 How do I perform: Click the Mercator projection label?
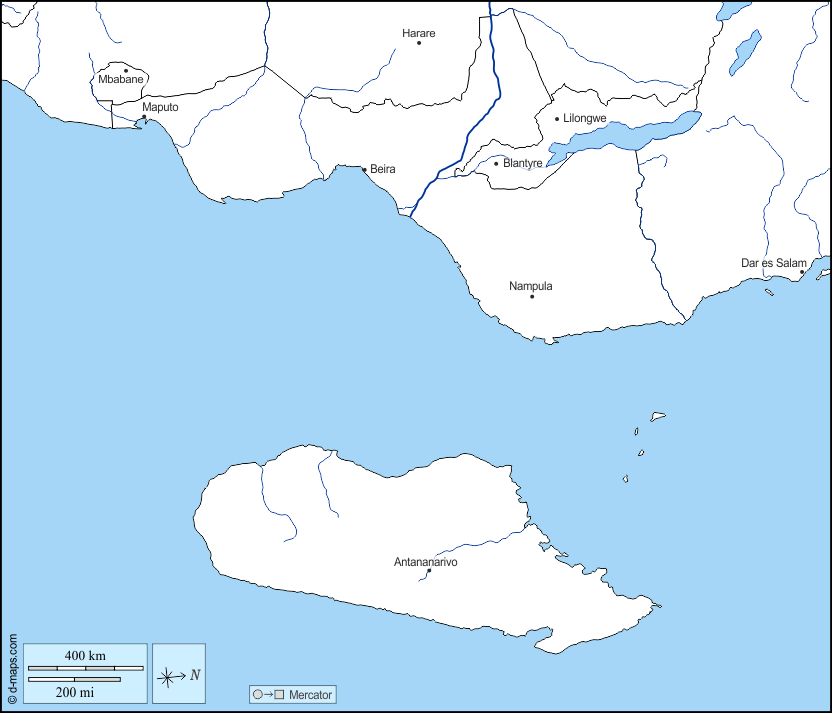(310, 694)
